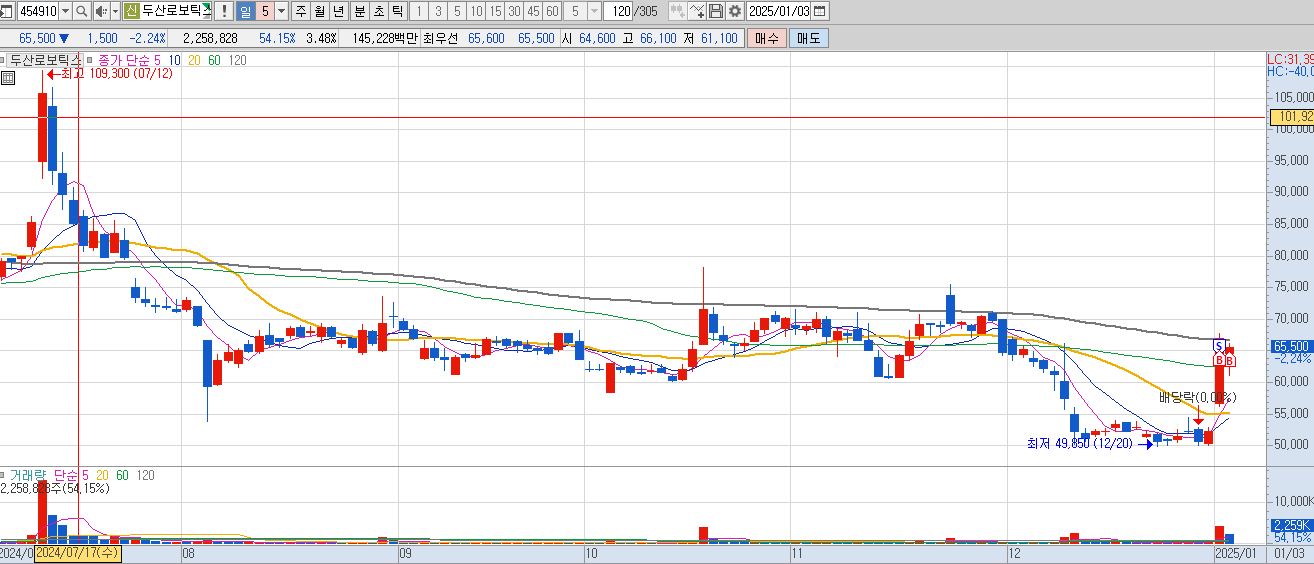The width and height of the screenshot is (1314, 564).
Task: Click the red 101,92 price axis tag
Action: point(1292,117)
